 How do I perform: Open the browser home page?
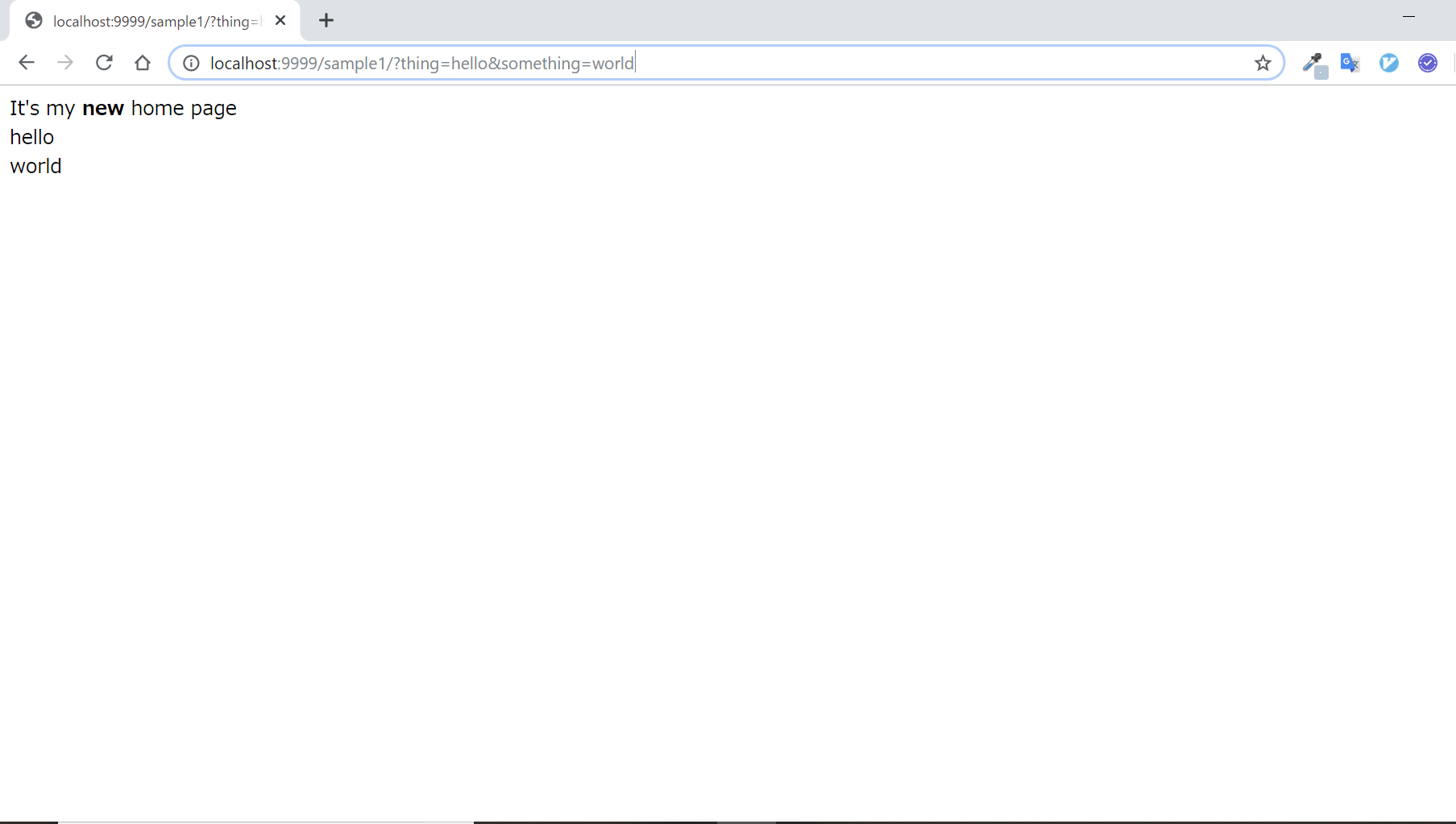coord(143,62)
